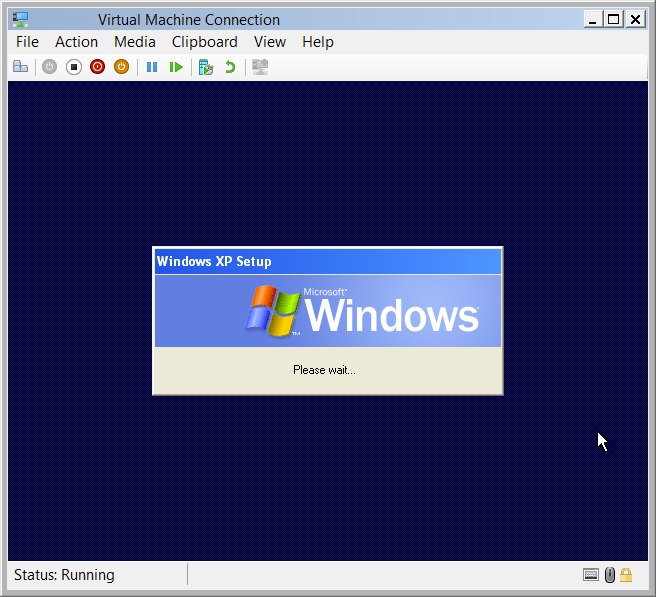This screenshot has width=656, height=597.
Task: Open the Media menu
Action: (x=135, y=42)
